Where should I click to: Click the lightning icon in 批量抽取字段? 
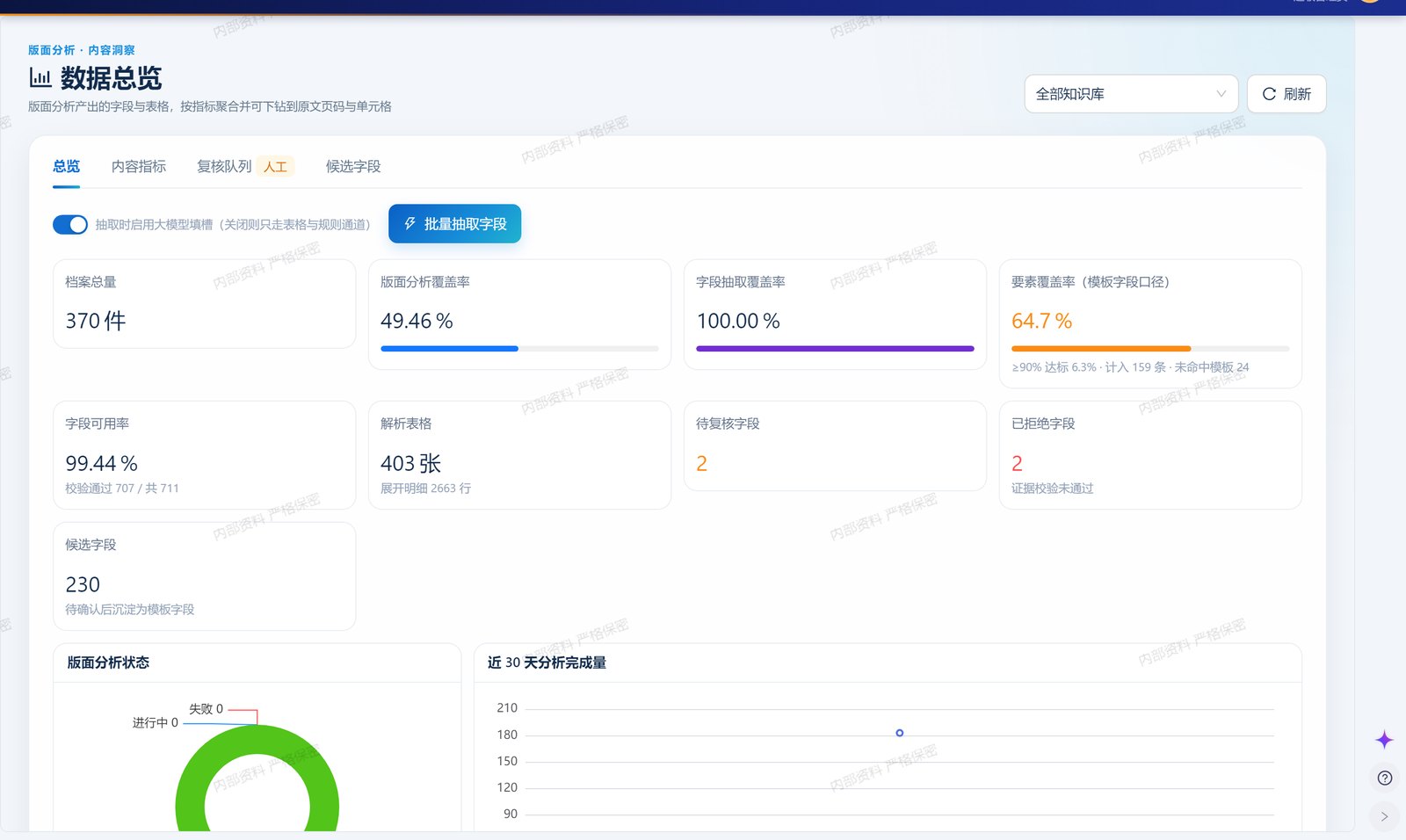[410, 224]
